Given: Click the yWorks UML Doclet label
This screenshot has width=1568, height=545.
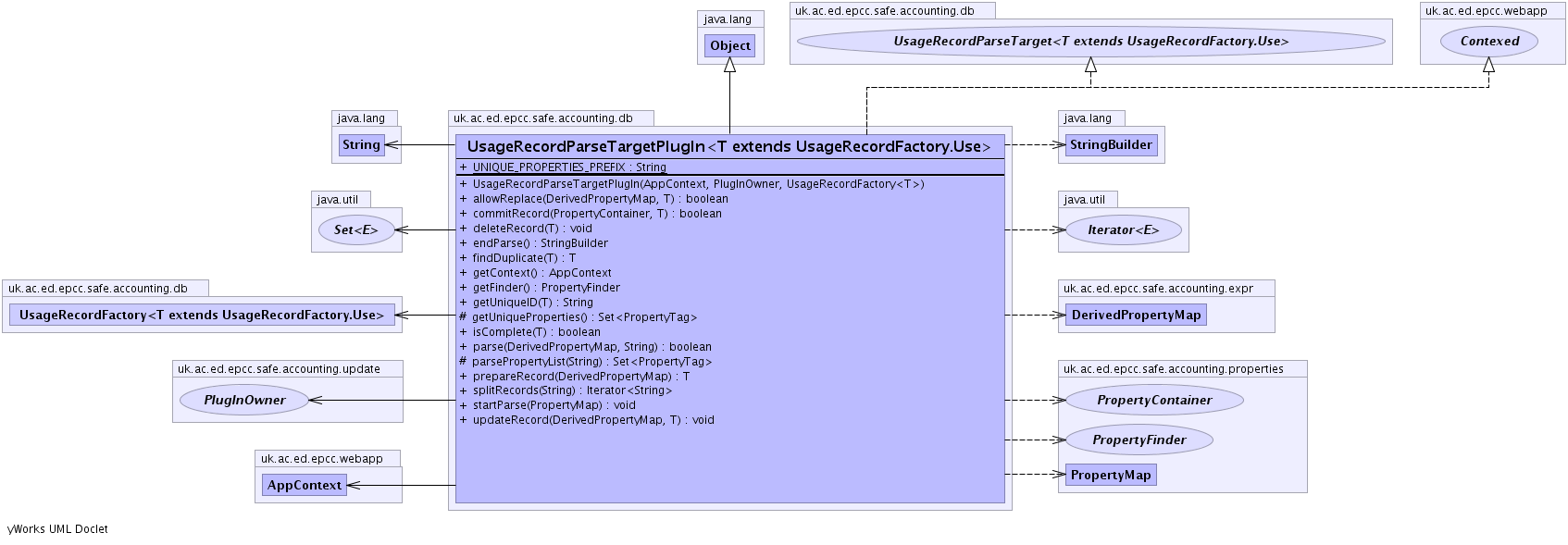Looking at the screenshot, I should (58, 529).
